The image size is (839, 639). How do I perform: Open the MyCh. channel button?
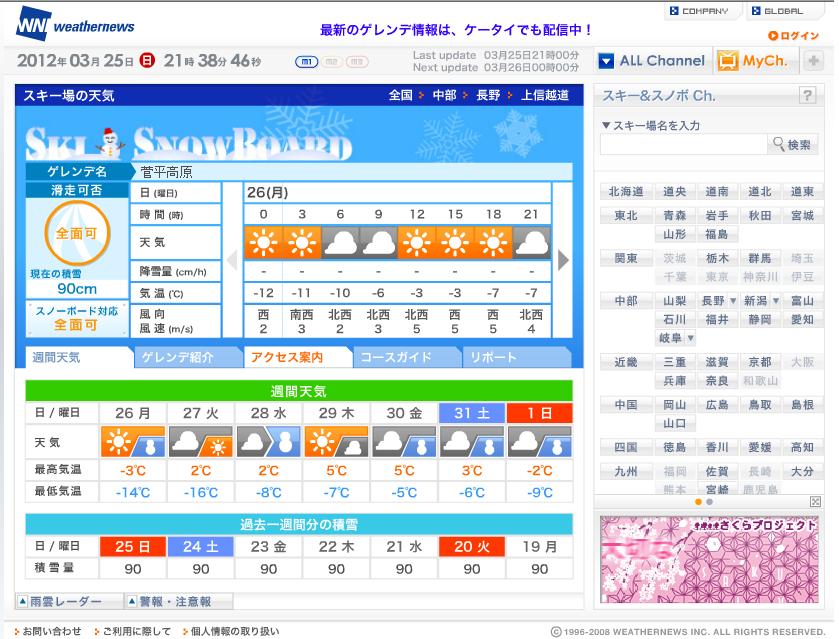(753, 61)
